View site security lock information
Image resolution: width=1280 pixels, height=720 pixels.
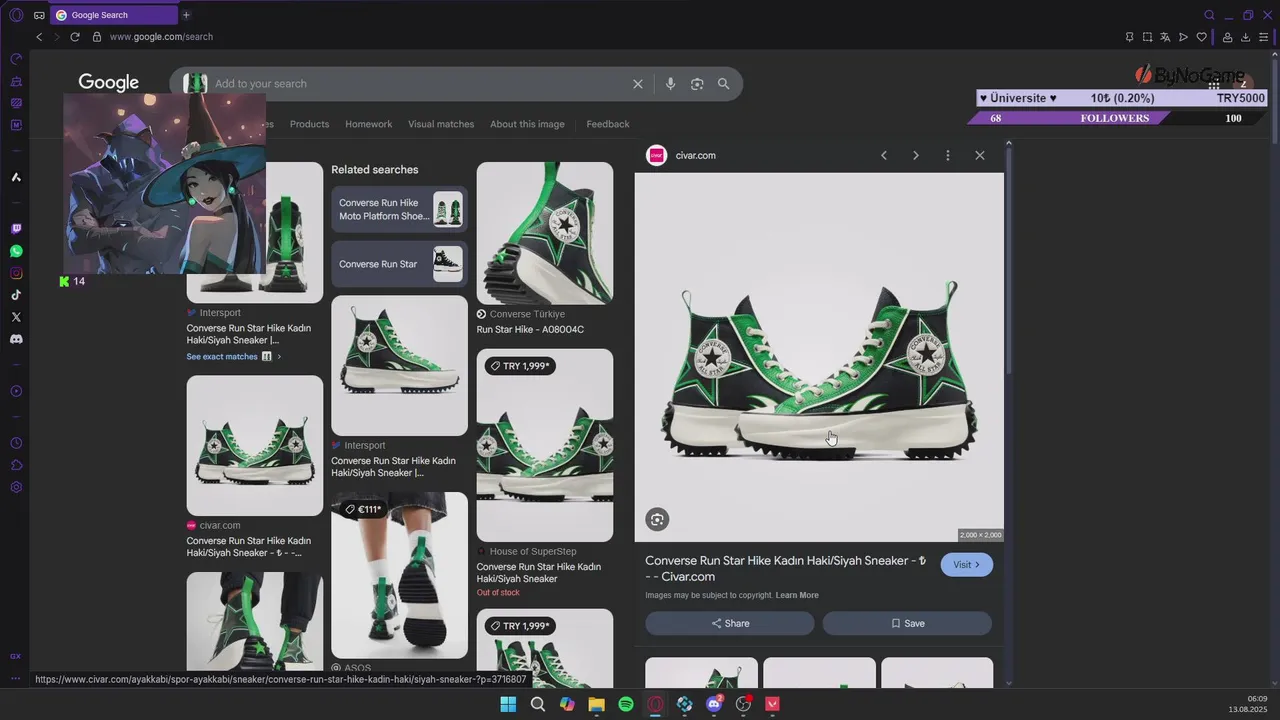[97, 37]
